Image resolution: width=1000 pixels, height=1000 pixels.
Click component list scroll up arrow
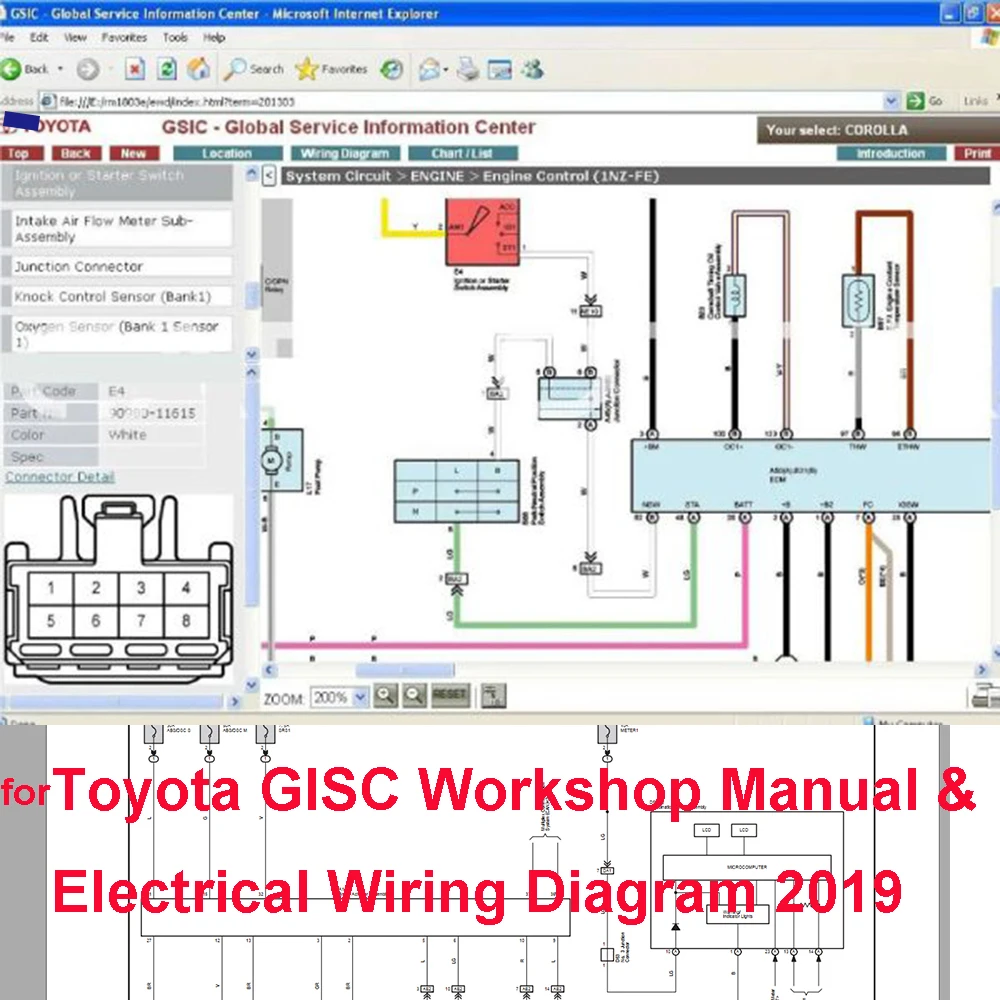point(252,173)
